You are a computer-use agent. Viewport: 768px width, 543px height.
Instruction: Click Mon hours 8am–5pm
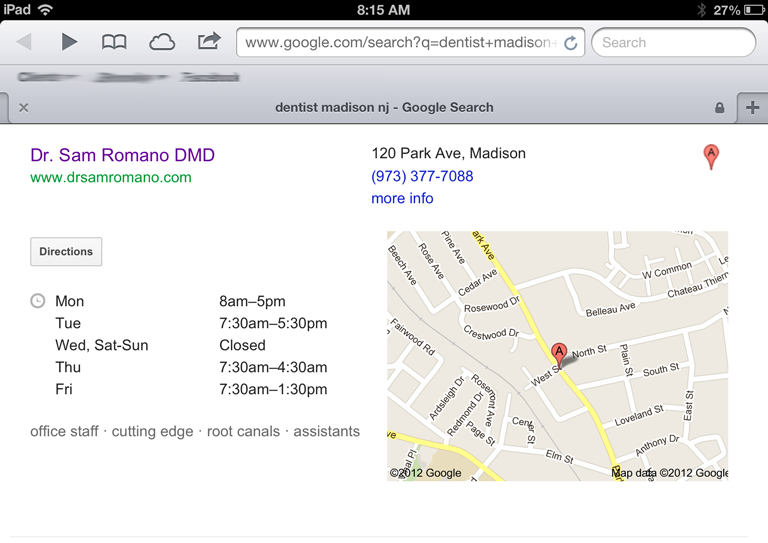click(x=252, y=301)
